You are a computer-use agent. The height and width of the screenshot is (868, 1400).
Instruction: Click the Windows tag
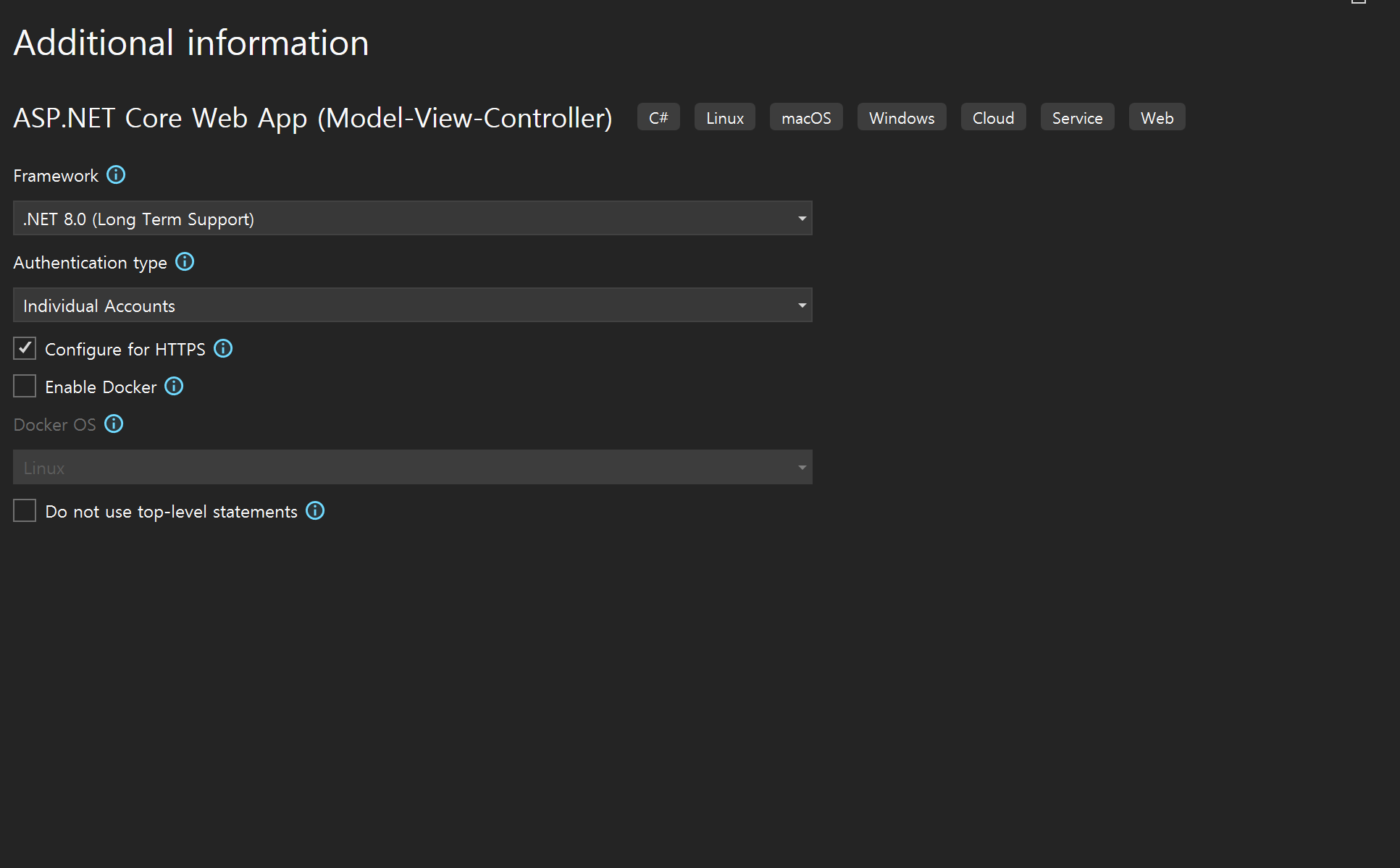point(902,118)
